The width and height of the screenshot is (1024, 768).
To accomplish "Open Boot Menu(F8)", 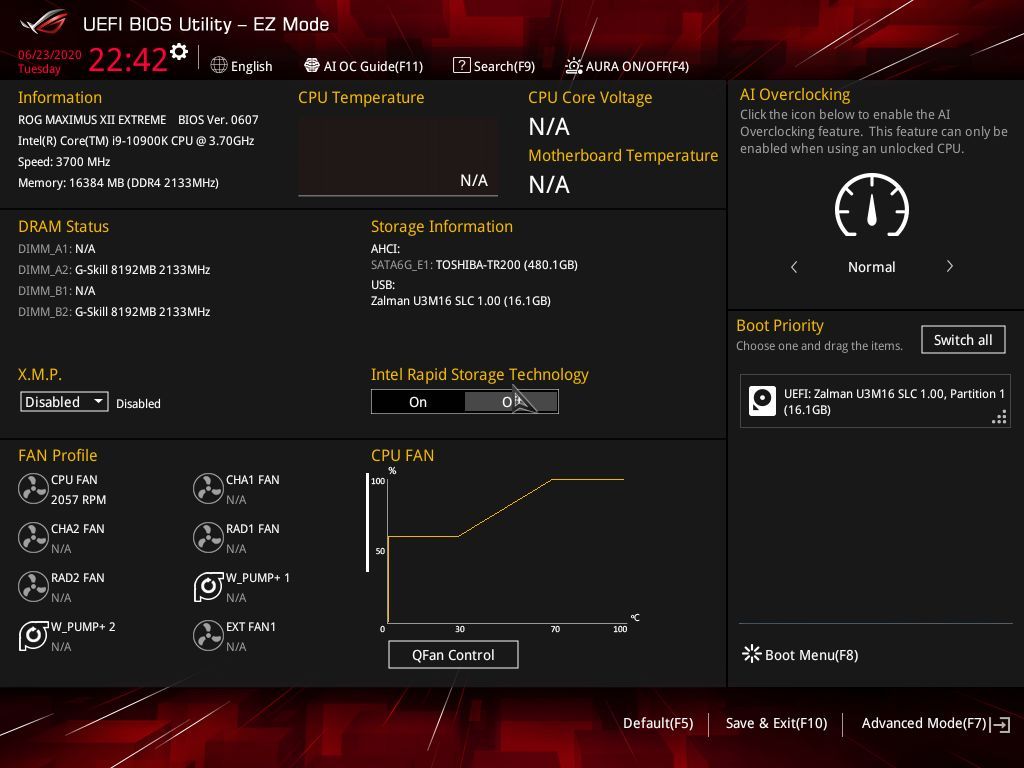I will (x=801, y=654).
